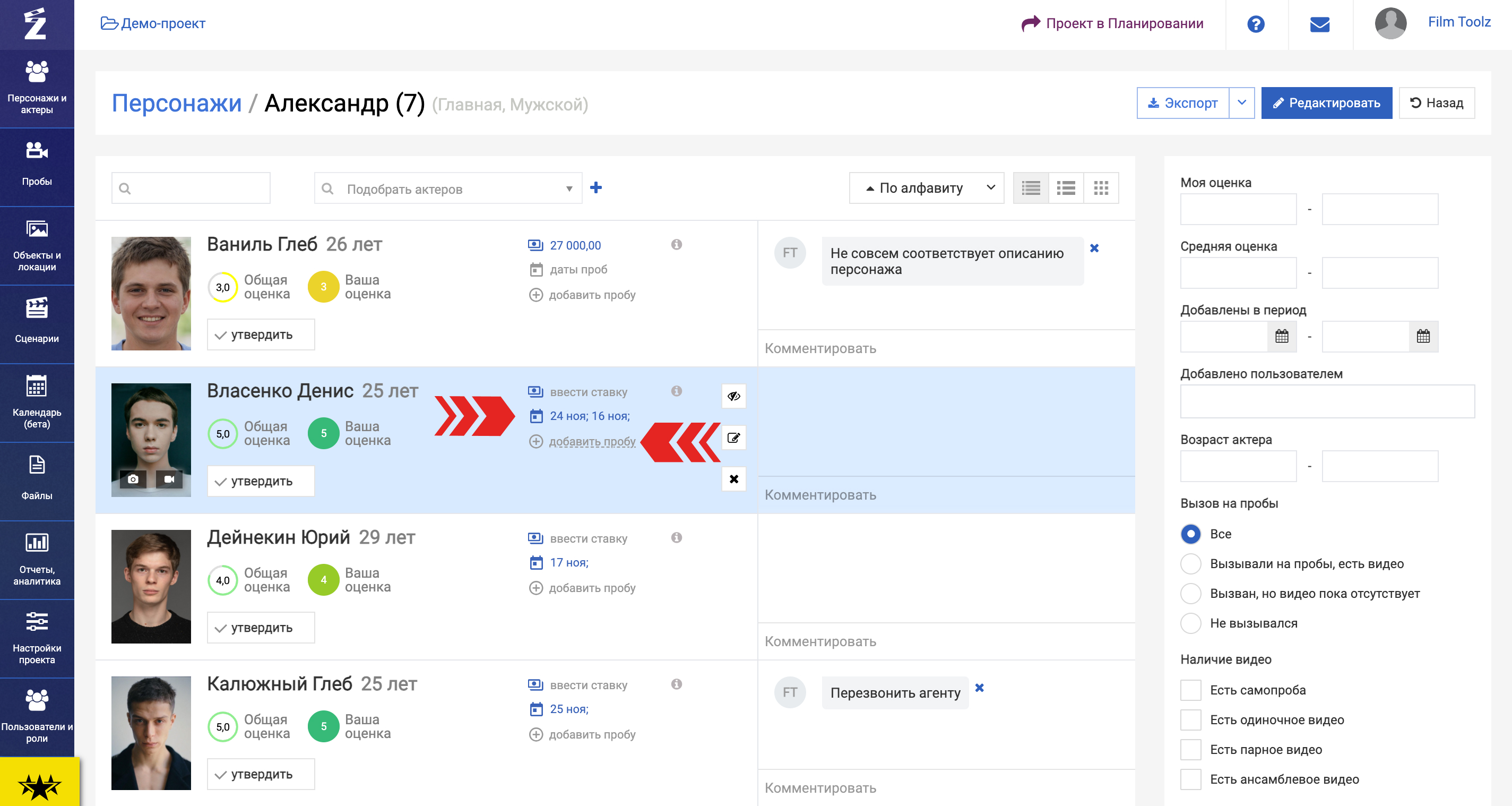Check 'Есть самопроба' checkbox

[x=1190, y=690]
